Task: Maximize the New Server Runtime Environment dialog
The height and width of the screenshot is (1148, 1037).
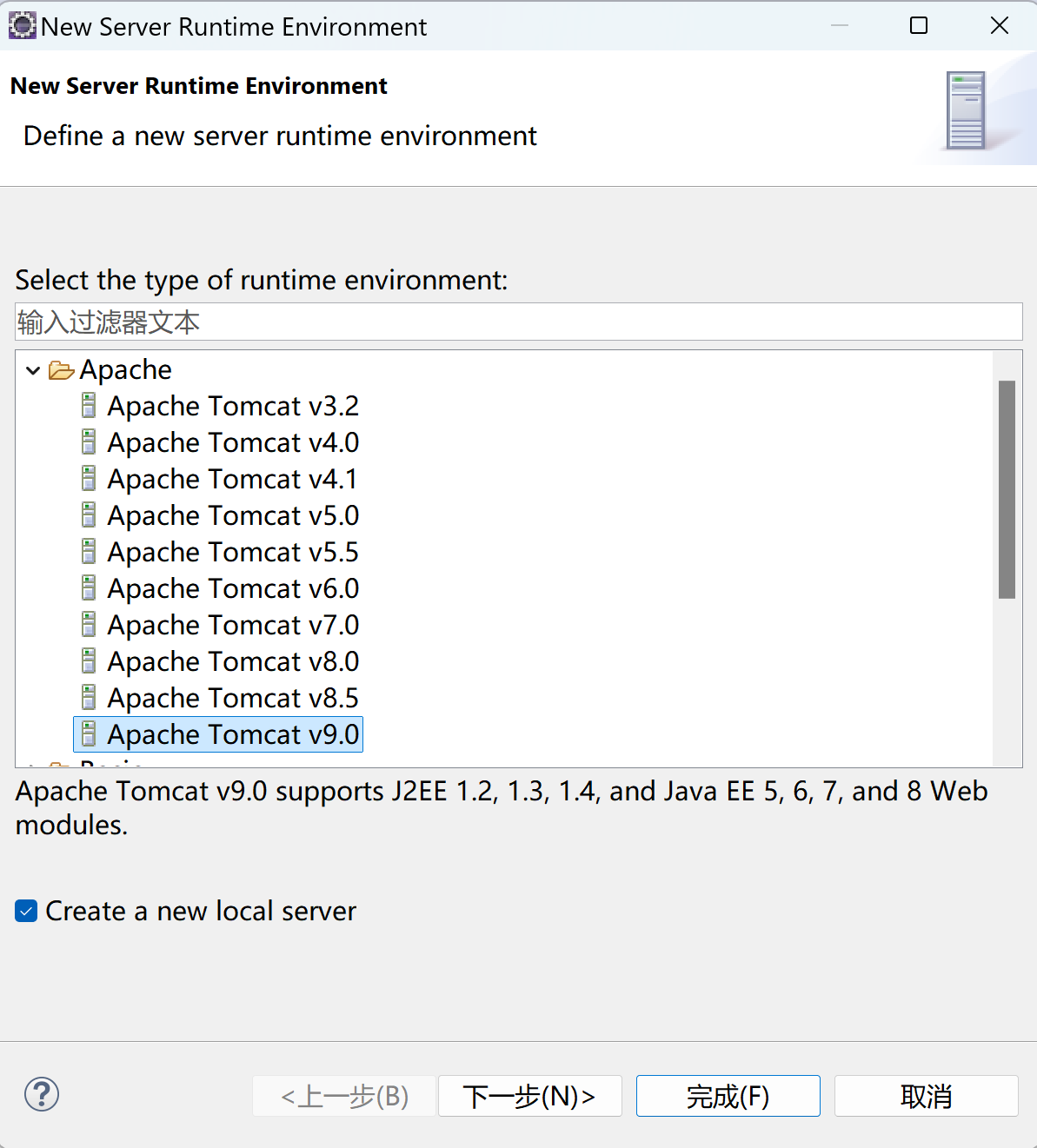Action: pos(919,26)
